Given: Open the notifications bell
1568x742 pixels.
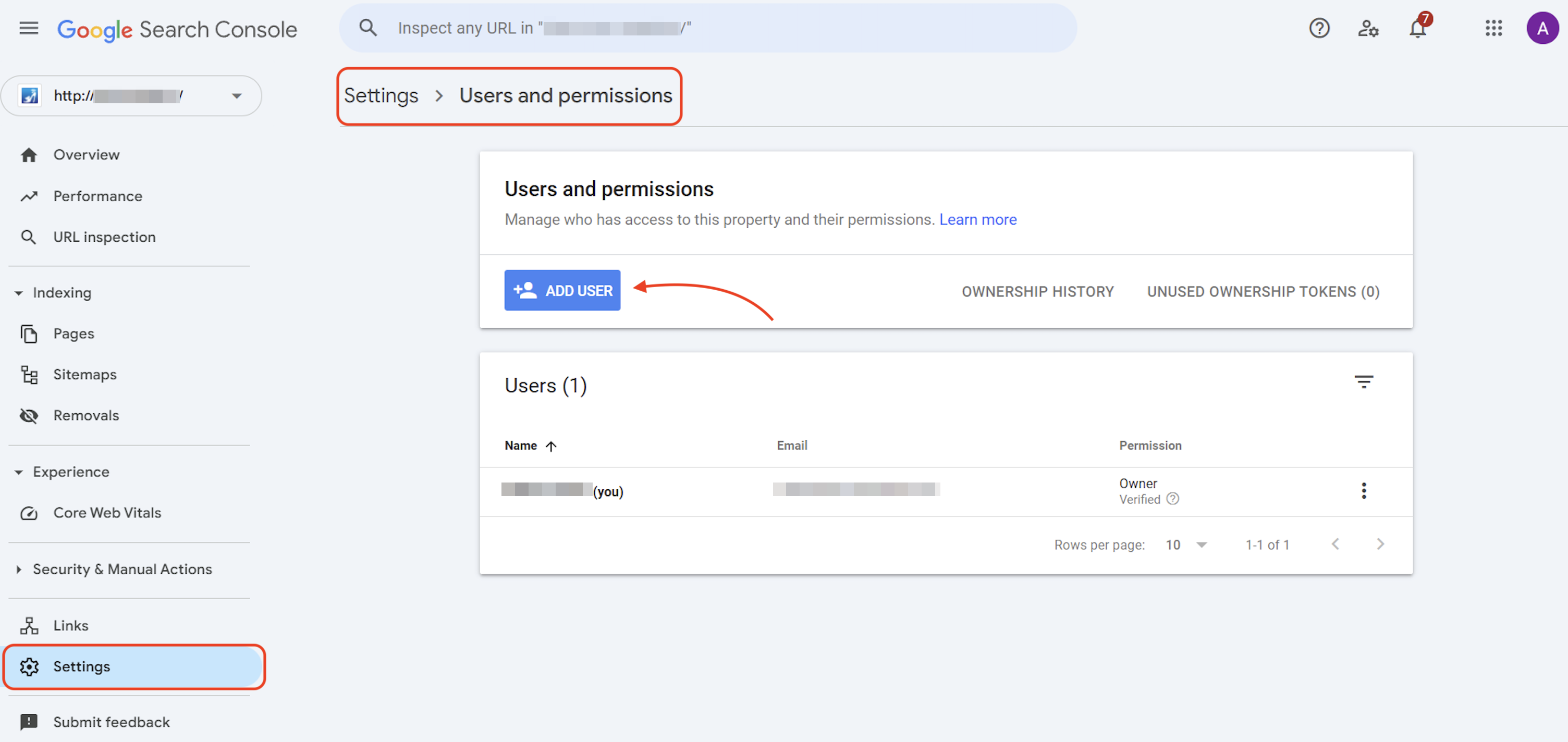Looking at the screenshot, I should pyautogui.click(x=1418, y=28).
